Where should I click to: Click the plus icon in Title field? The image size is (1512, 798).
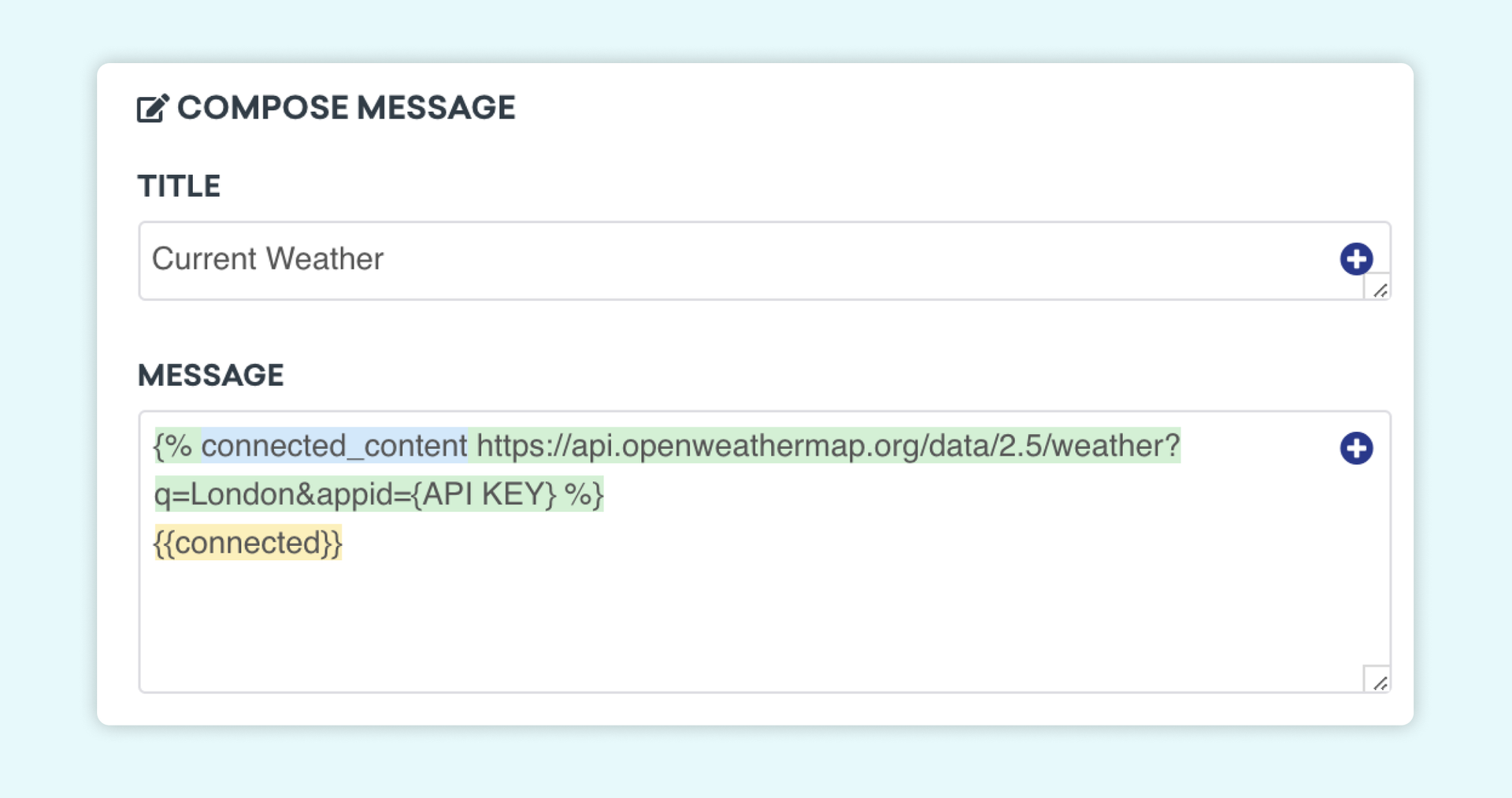coord(1356,259)
